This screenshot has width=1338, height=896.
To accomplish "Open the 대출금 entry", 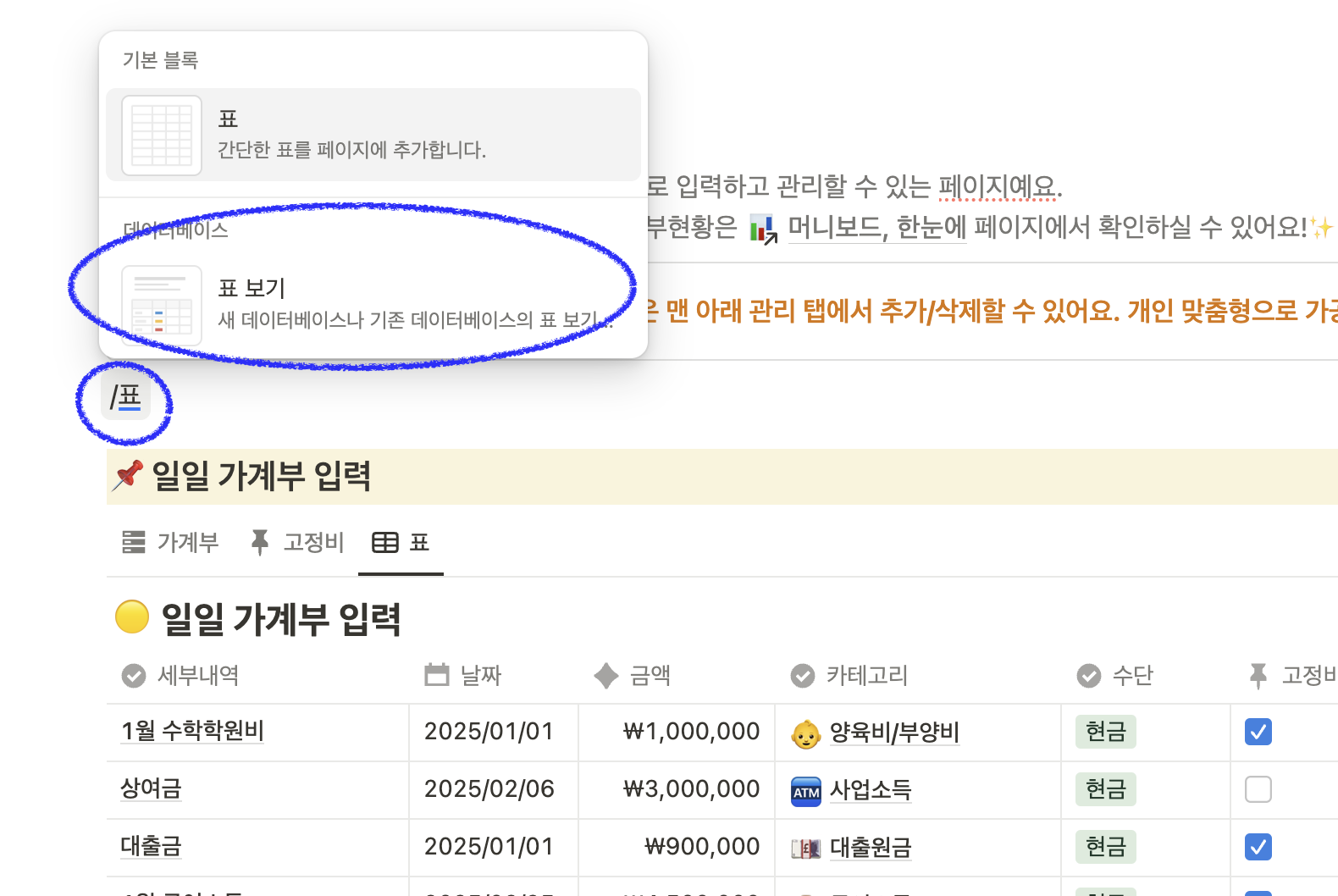I will (151, 846).
